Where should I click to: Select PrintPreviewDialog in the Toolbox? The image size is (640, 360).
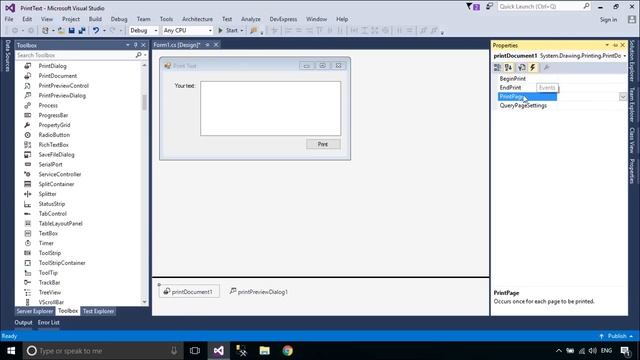click(62, 96)
